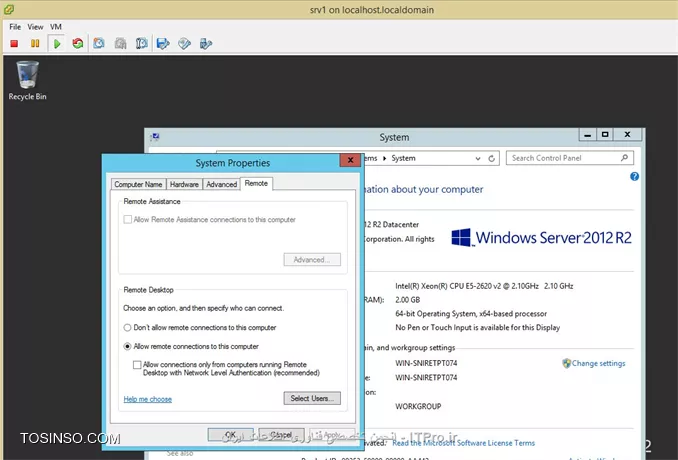The height and width of the screenshot is (460, 678).
Task: Click the floppy disk connect icon
Action: [x=163, y=44]
